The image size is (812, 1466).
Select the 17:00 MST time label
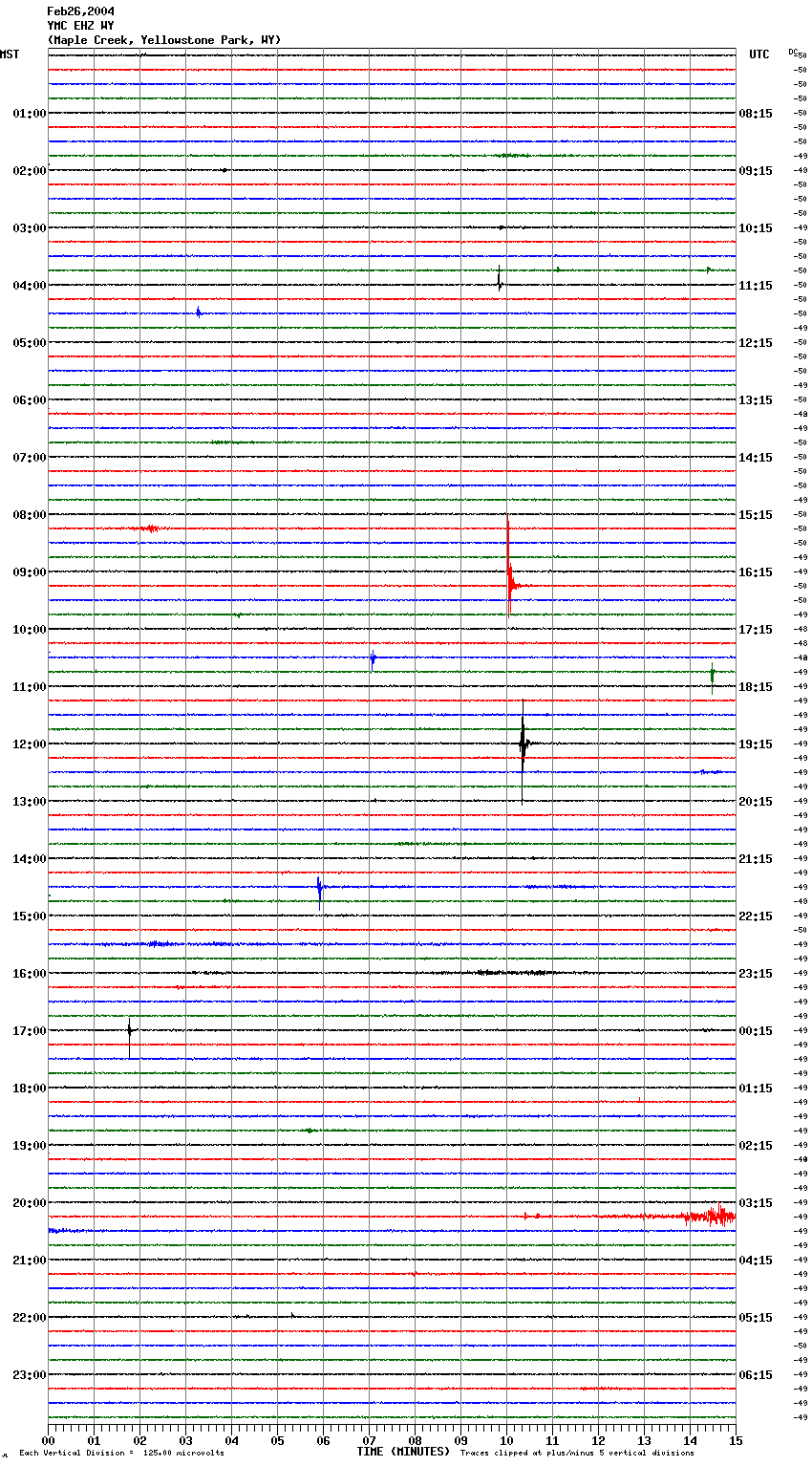tap(29, 1031)
